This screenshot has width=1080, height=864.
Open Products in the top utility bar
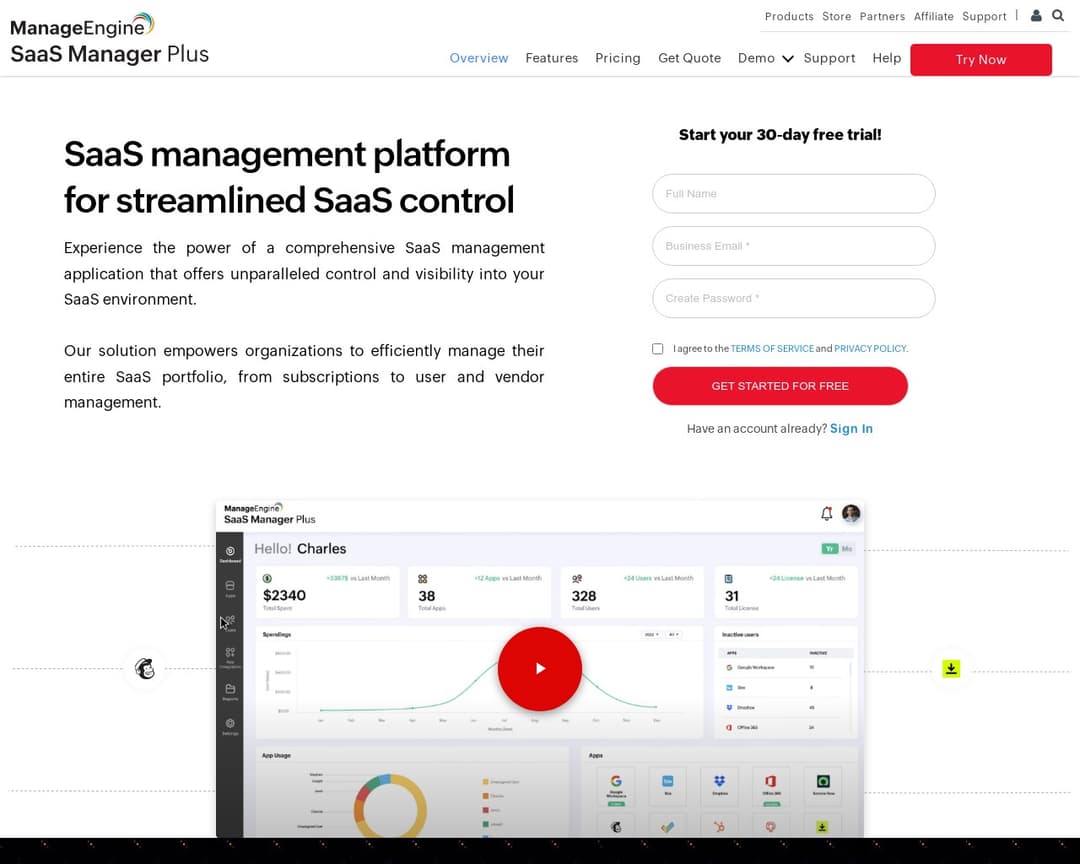[x=789, y=16]
